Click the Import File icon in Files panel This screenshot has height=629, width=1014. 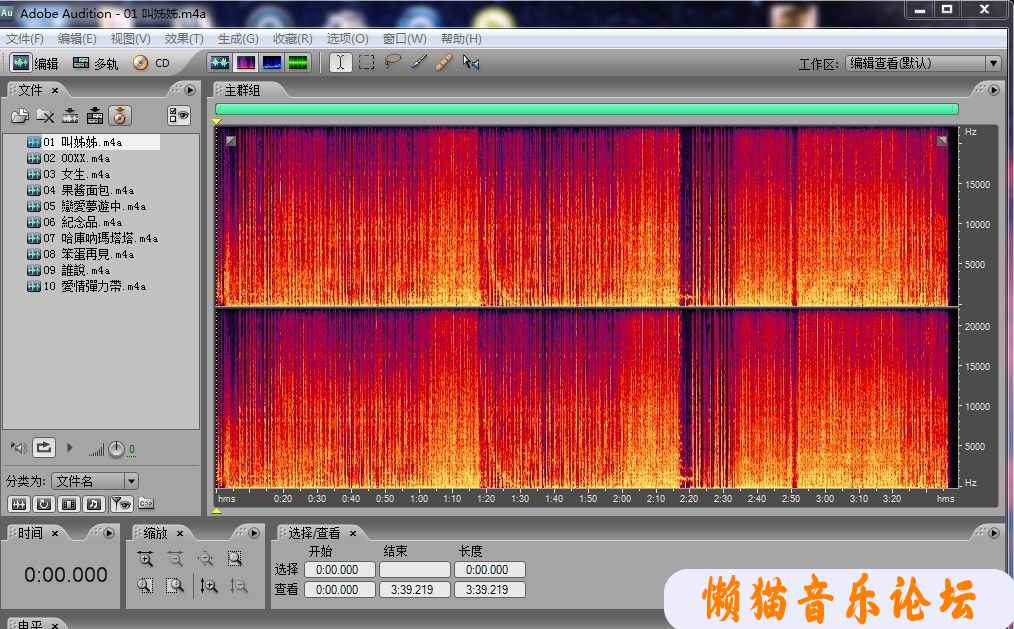(19, 116)
